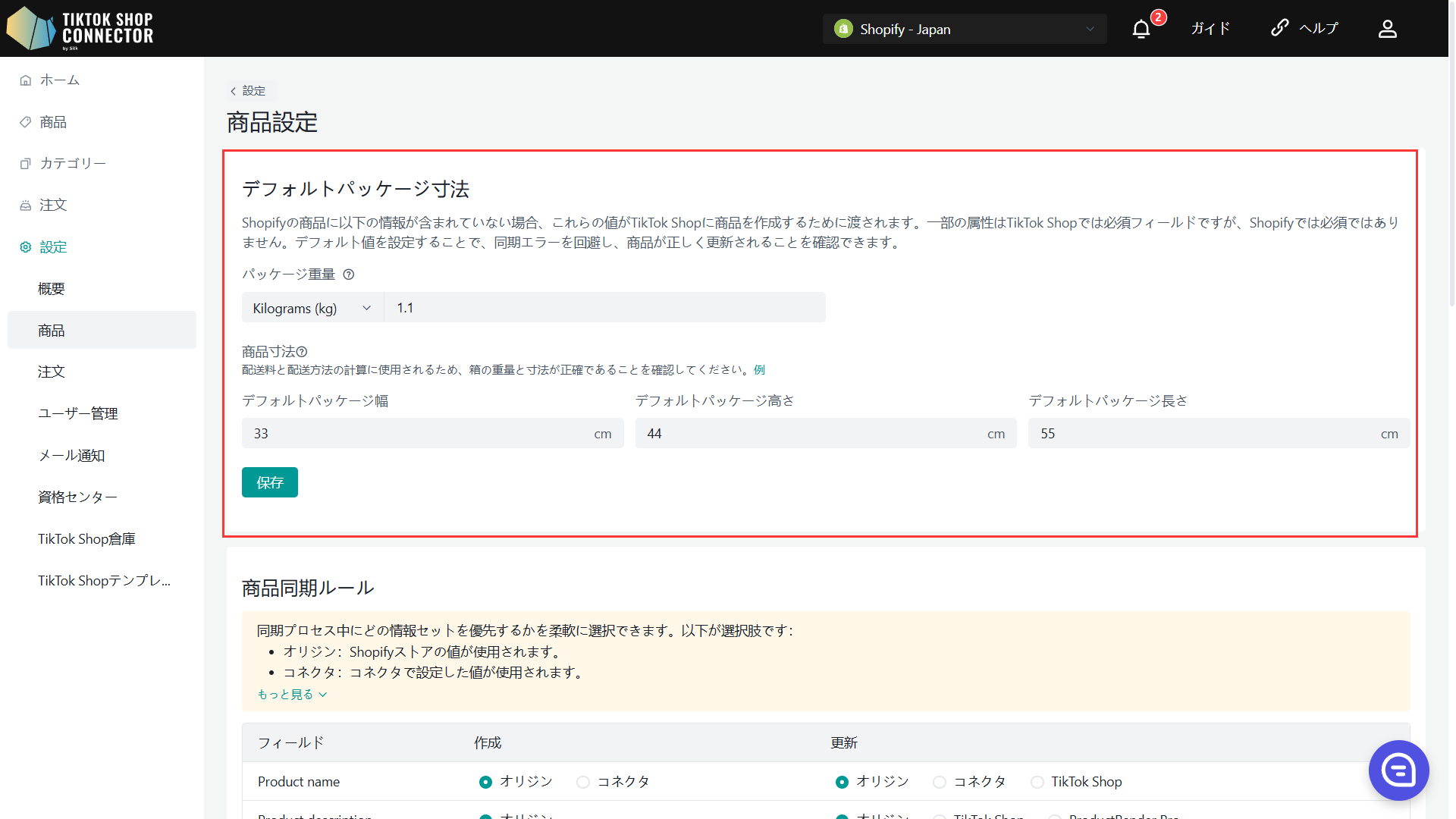The image size is (1456, 819).
Task: Click the help icon beside 商品寸法
Action: (x=302, y=352)
